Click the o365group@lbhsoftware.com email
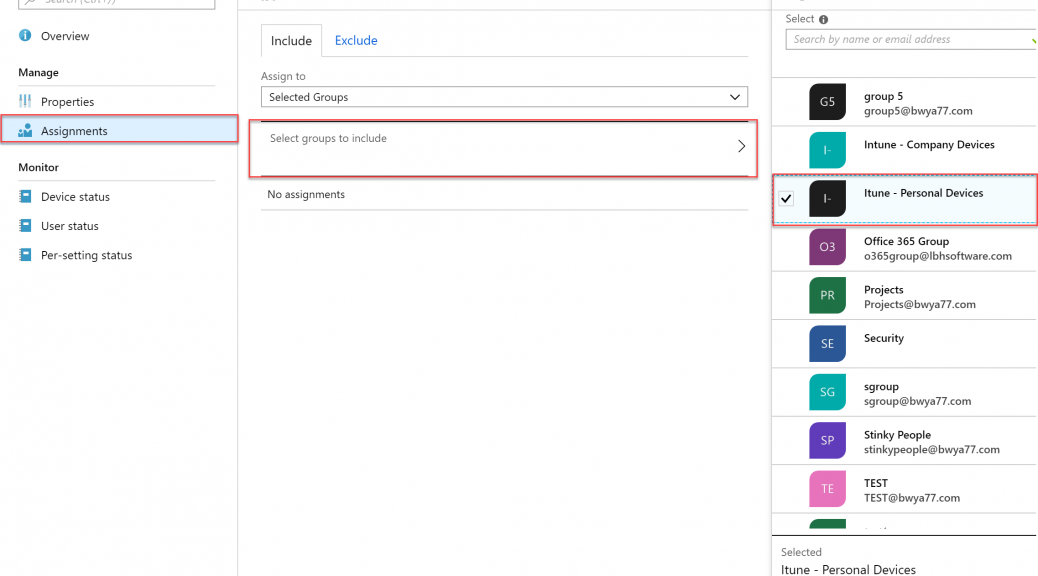The image size is (1038, 576). point(937,256)
